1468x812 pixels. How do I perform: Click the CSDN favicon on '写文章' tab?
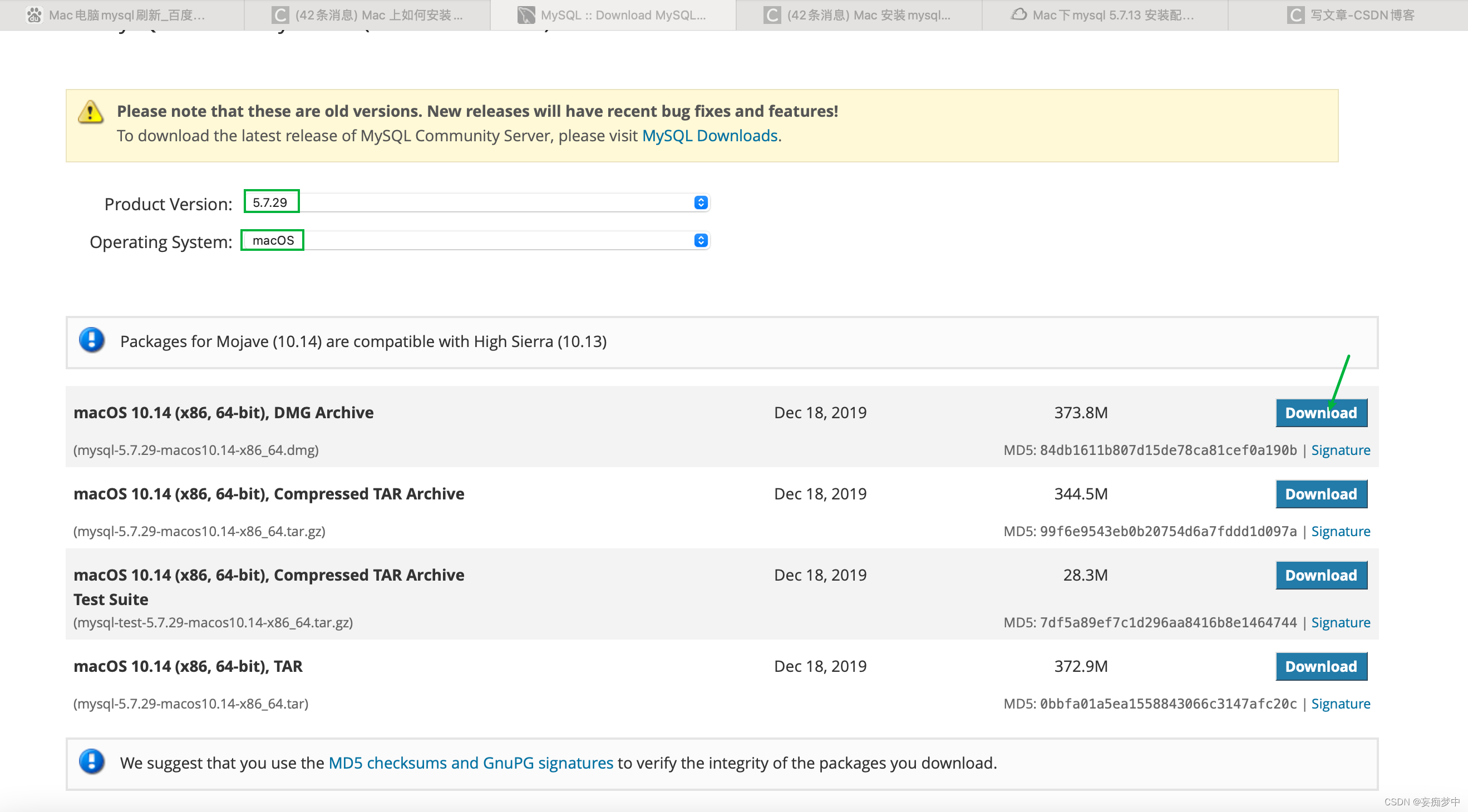(1295, 15)
